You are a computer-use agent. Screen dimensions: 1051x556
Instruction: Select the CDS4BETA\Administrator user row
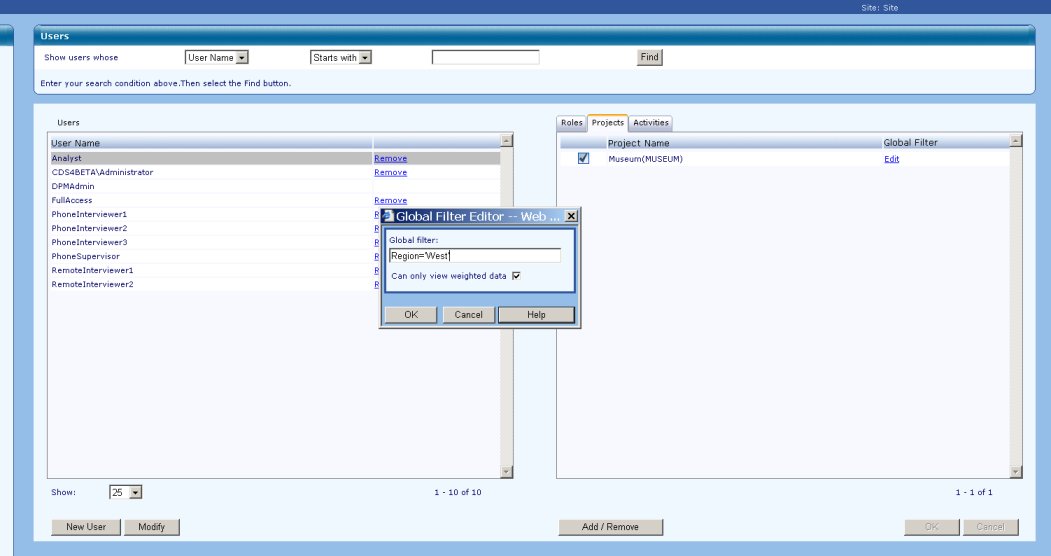pos(275,173)
